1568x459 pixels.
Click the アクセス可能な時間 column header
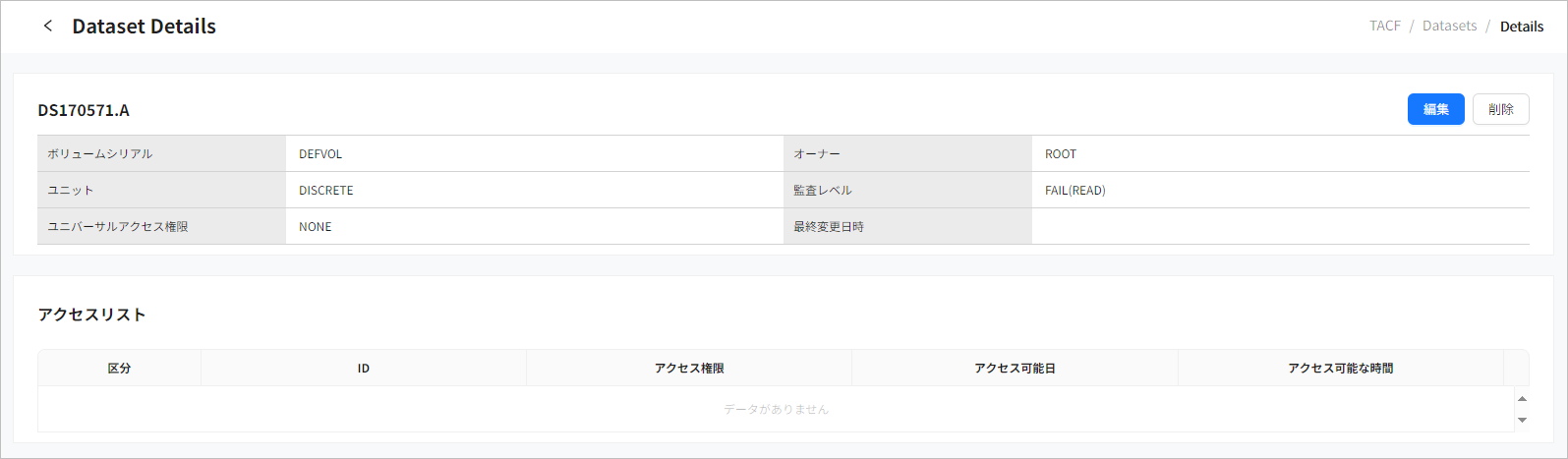tap(1340, 369)
